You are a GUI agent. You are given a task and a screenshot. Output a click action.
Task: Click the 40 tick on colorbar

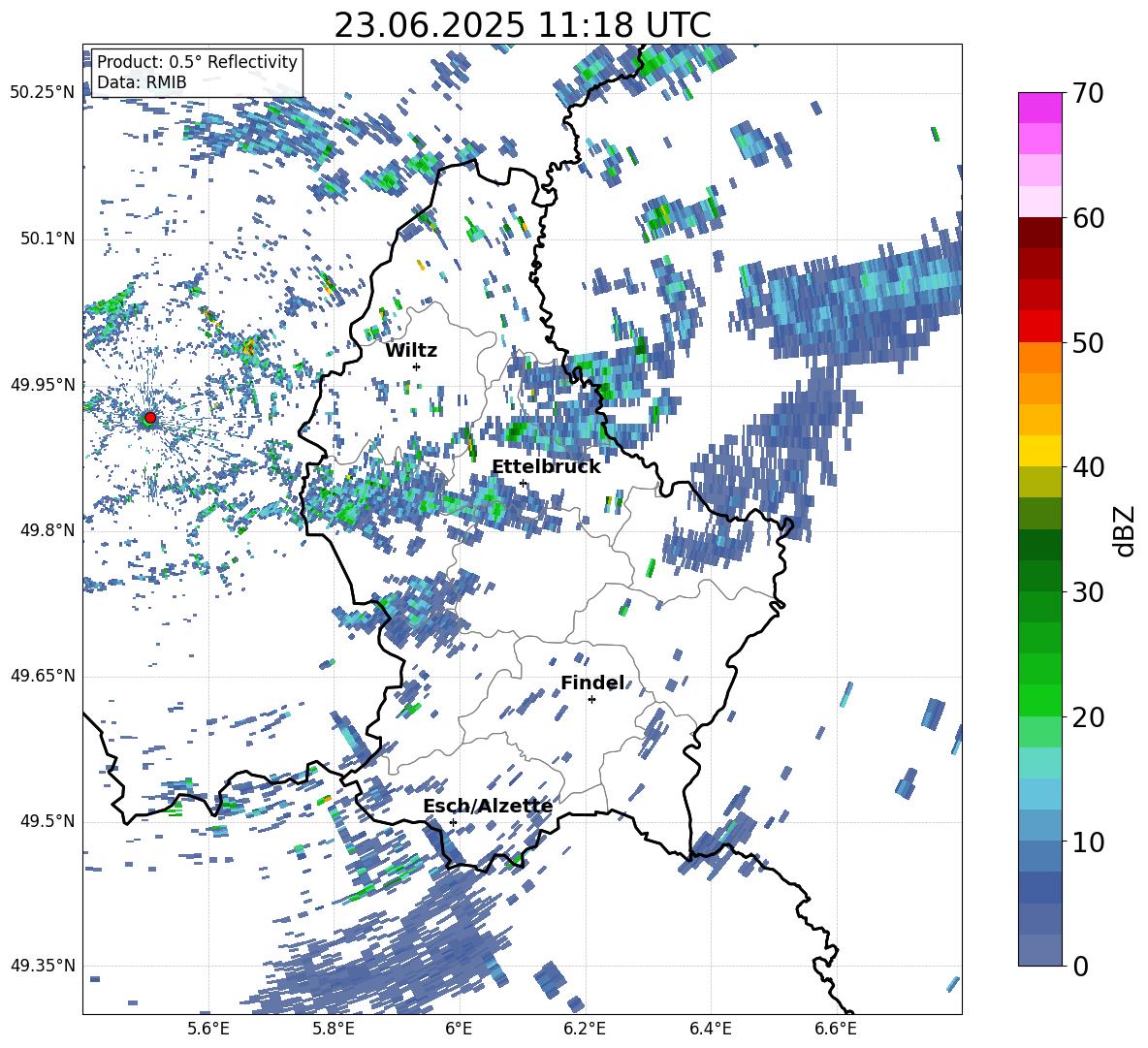(x=1088, y=467)
